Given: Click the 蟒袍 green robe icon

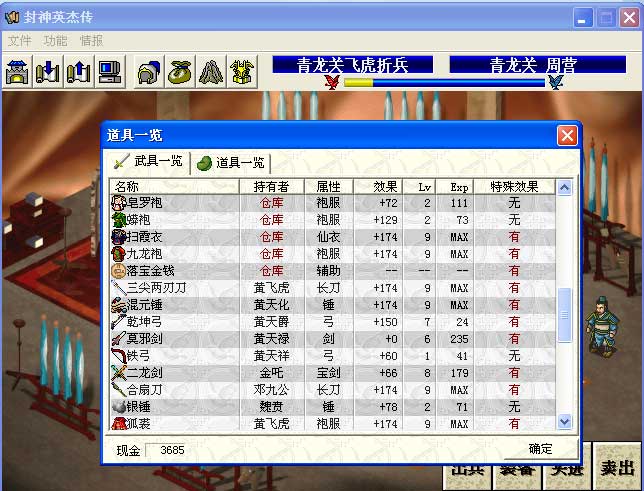Looking at the screenshot, I should coord(118,220).
